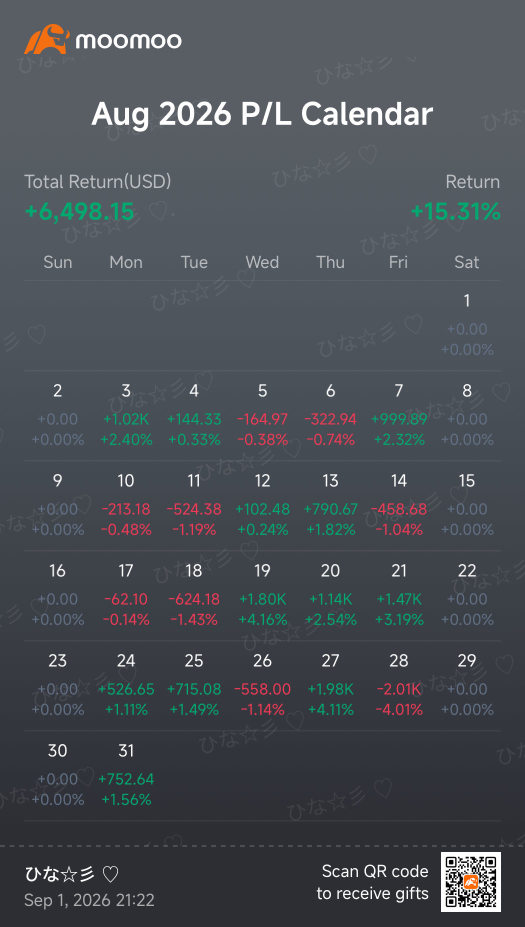Open the day 28 cell with -2.01K
Viewport: 525px width, 927px height.
(x=399, y=686)
